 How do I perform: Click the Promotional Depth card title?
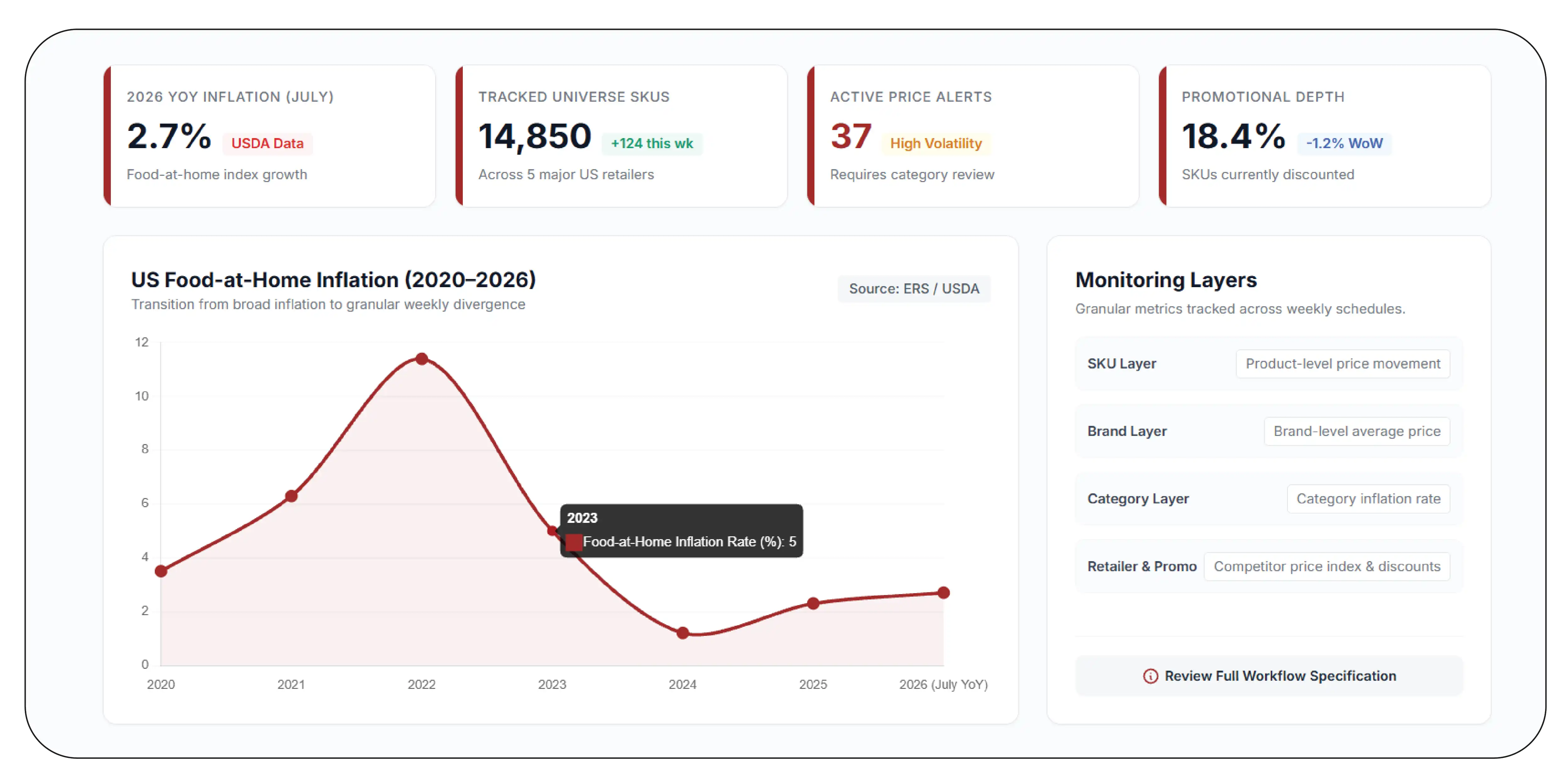coord(1263,97)
